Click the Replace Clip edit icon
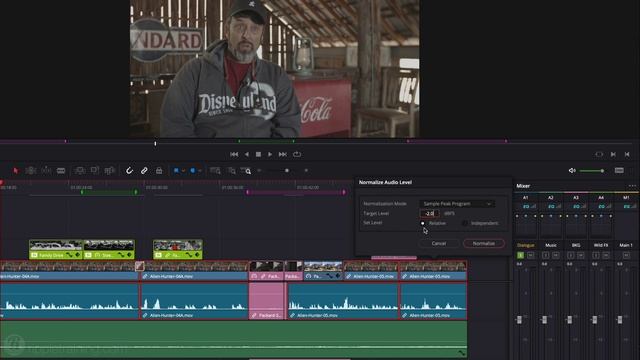This screenshot has width=640, height=360. tap(109, 171)
